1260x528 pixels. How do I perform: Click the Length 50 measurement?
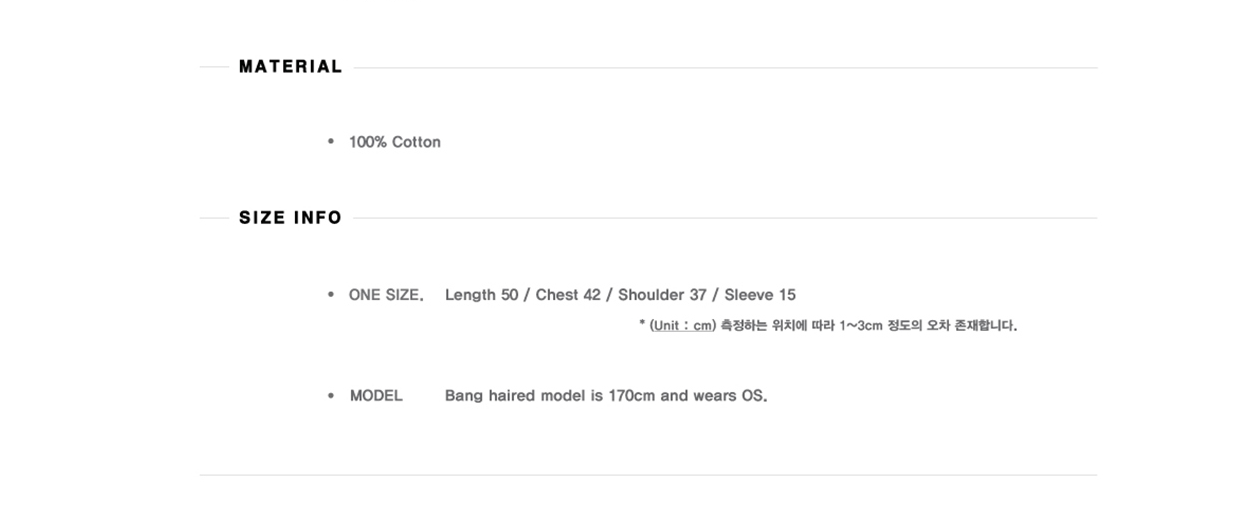pos(482,295)
